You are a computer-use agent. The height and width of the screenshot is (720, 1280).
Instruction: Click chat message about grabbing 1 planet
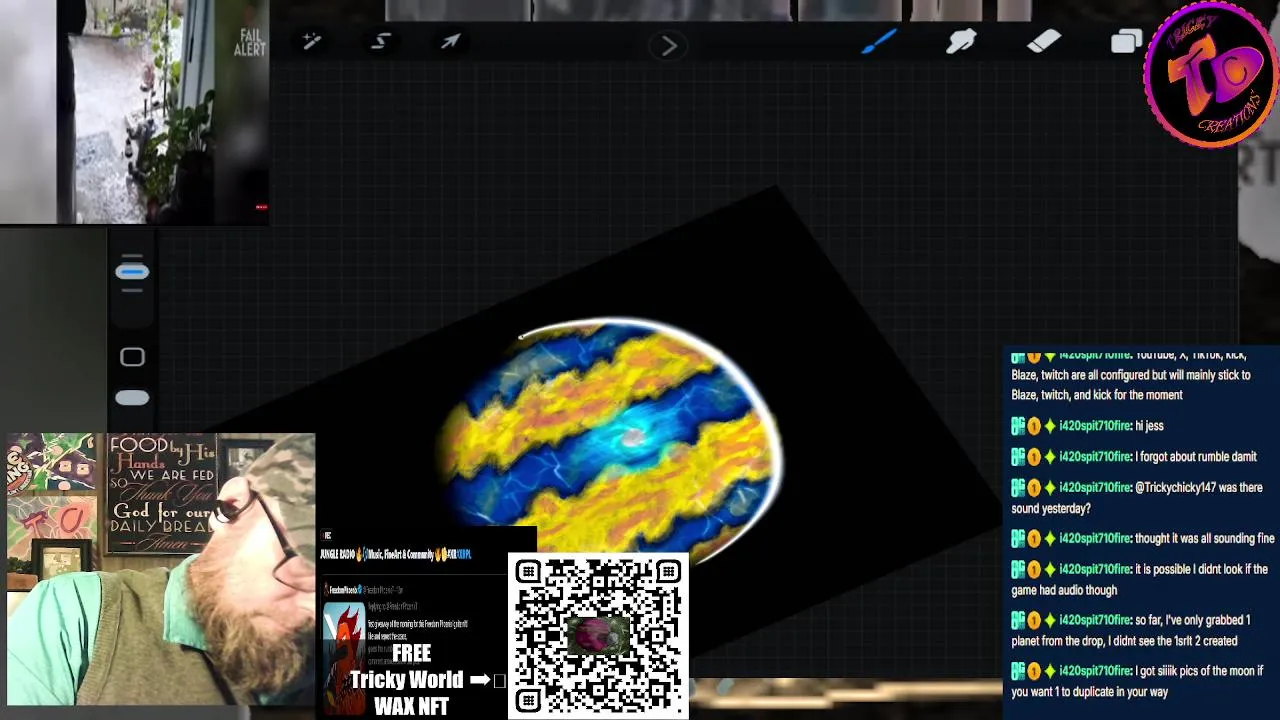[x=1138, y=631]
